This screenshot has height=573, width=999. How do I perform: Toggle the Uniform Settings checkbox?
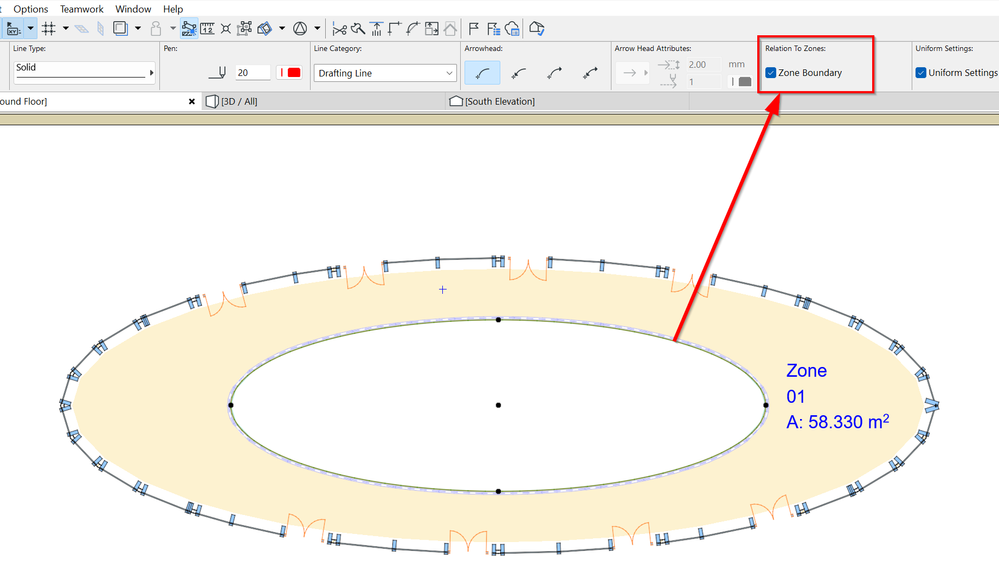pyautogui.click(x=921, y=73)
